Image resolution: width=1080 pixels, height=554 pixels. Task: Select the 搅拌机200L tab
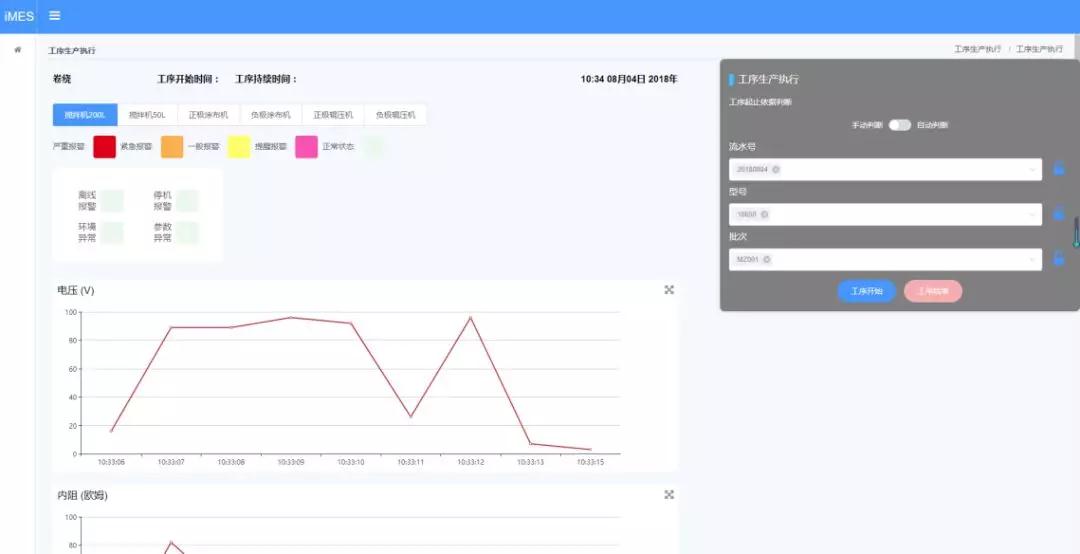(x=85, y=115)
